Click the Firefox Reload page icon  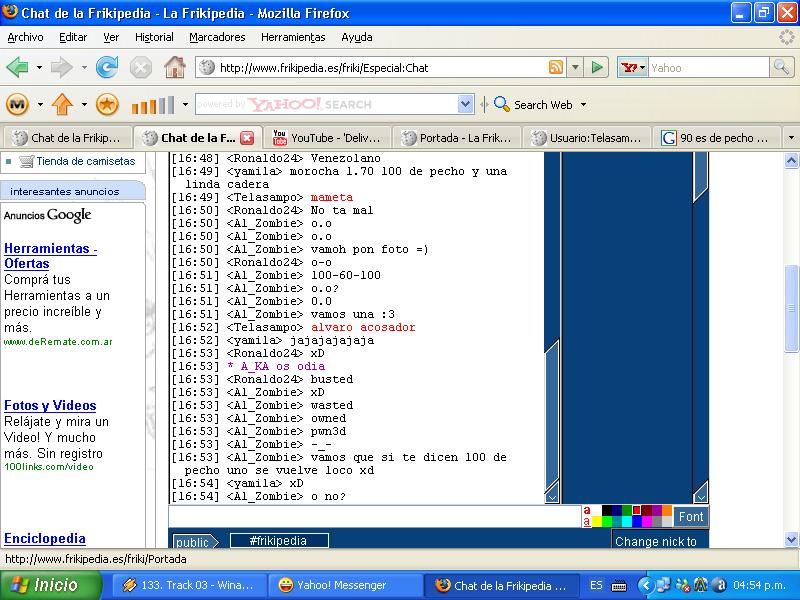point(106,68)
